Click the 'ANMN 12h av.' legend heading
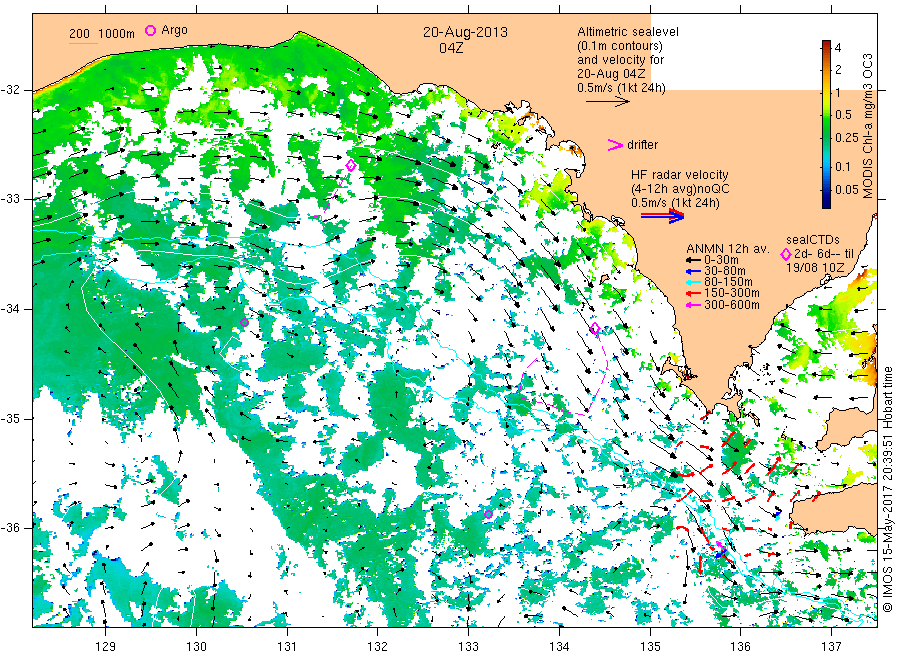 (x=728, y=249)
